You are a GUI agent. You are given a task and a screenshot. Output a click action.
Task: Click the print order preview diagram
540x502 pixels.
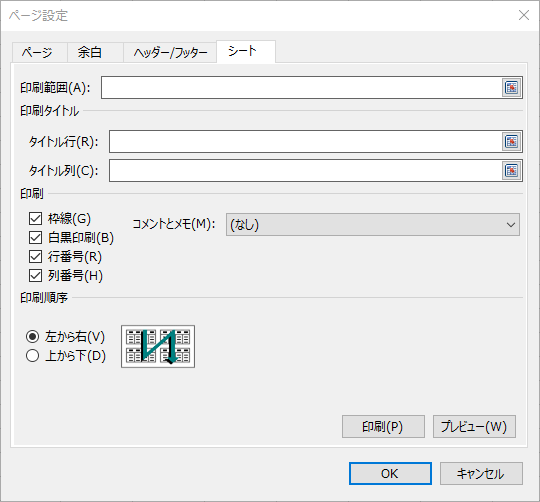pyautogui.click(x=158, y=346)
